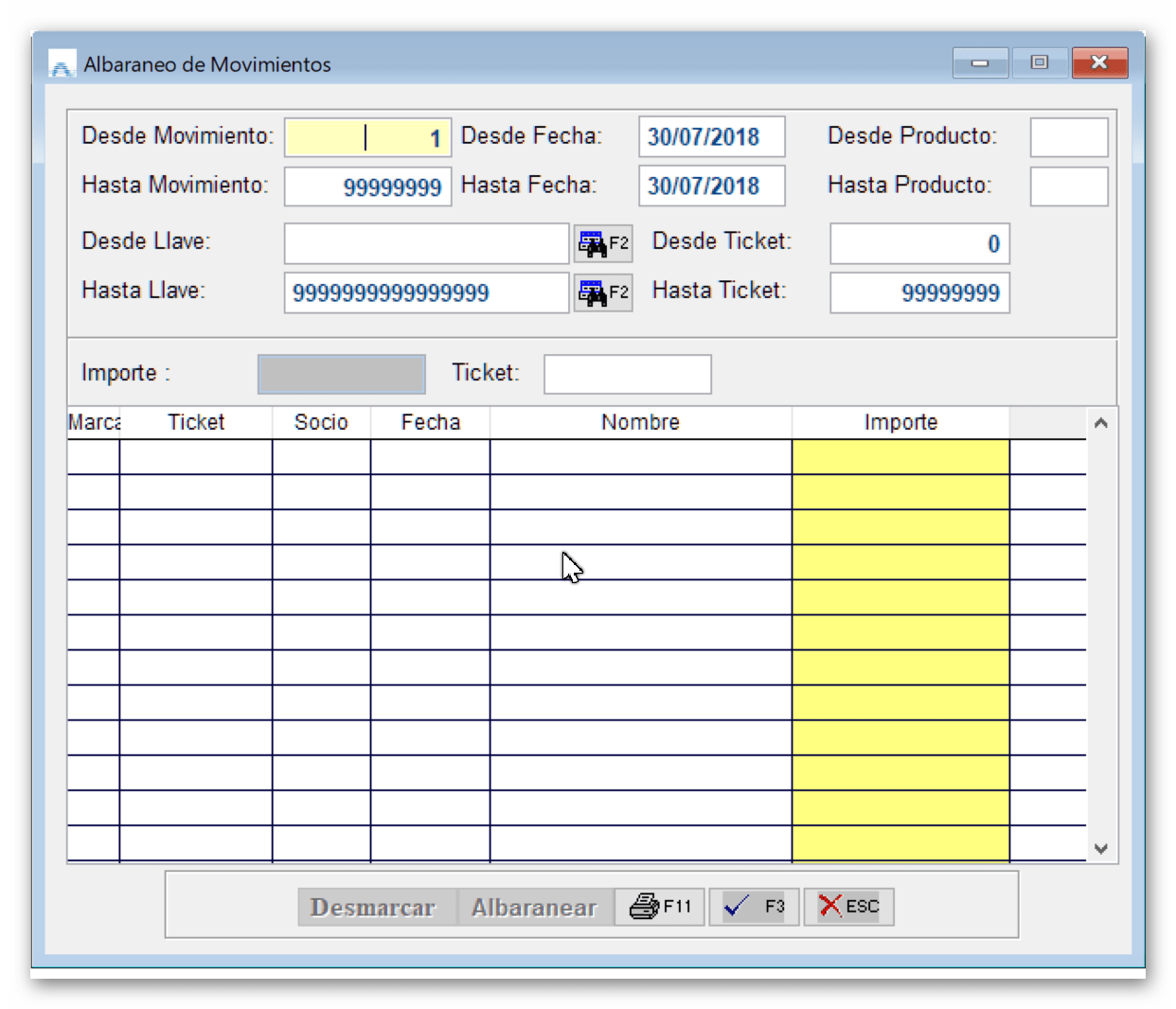The image size is (1176, 1009).
Task: Maximize the Albaraneo de Movimientos window
Action: (x=1039, y=62)
